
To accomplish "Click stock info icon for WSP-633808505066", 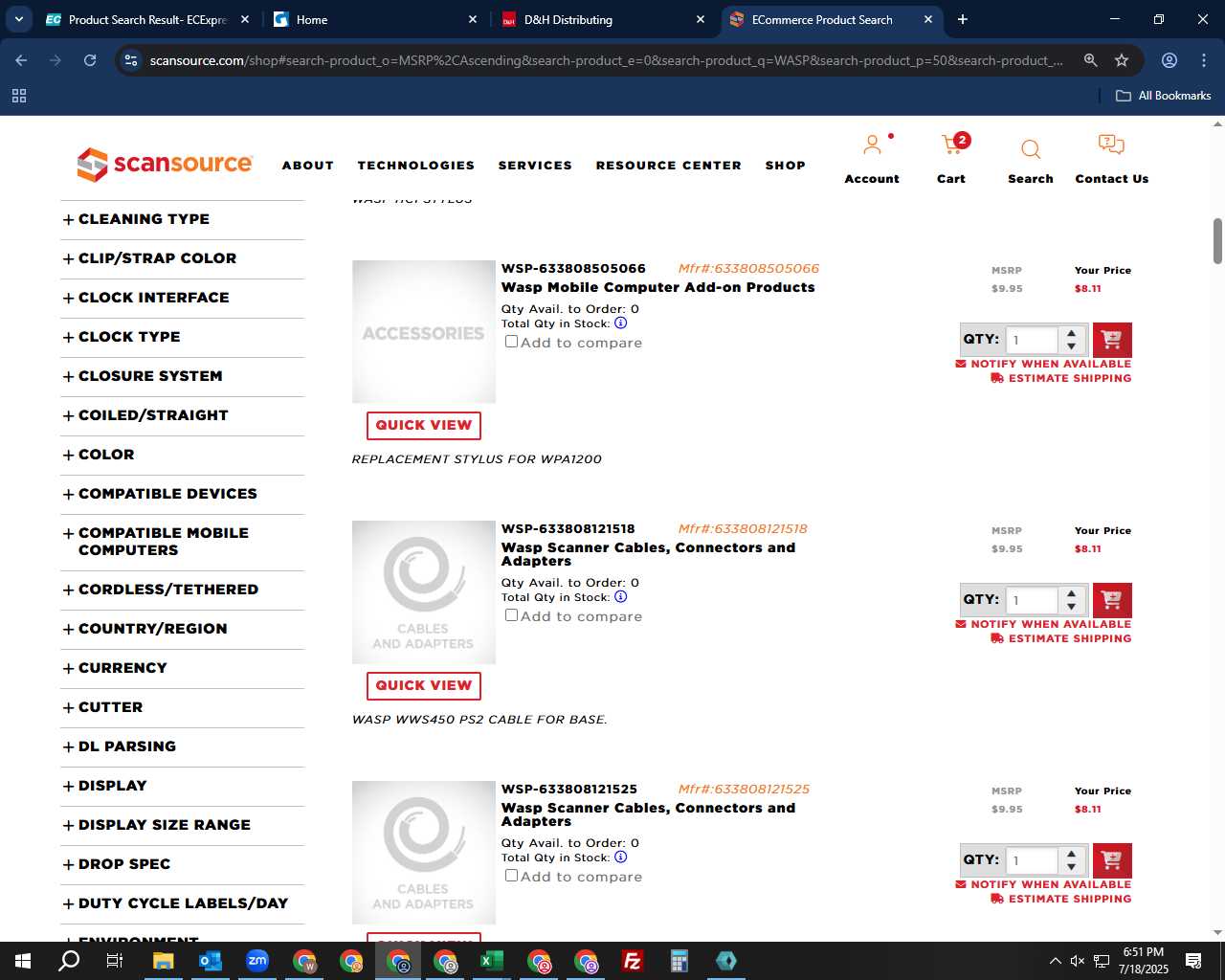I will [x=620, y=323].
